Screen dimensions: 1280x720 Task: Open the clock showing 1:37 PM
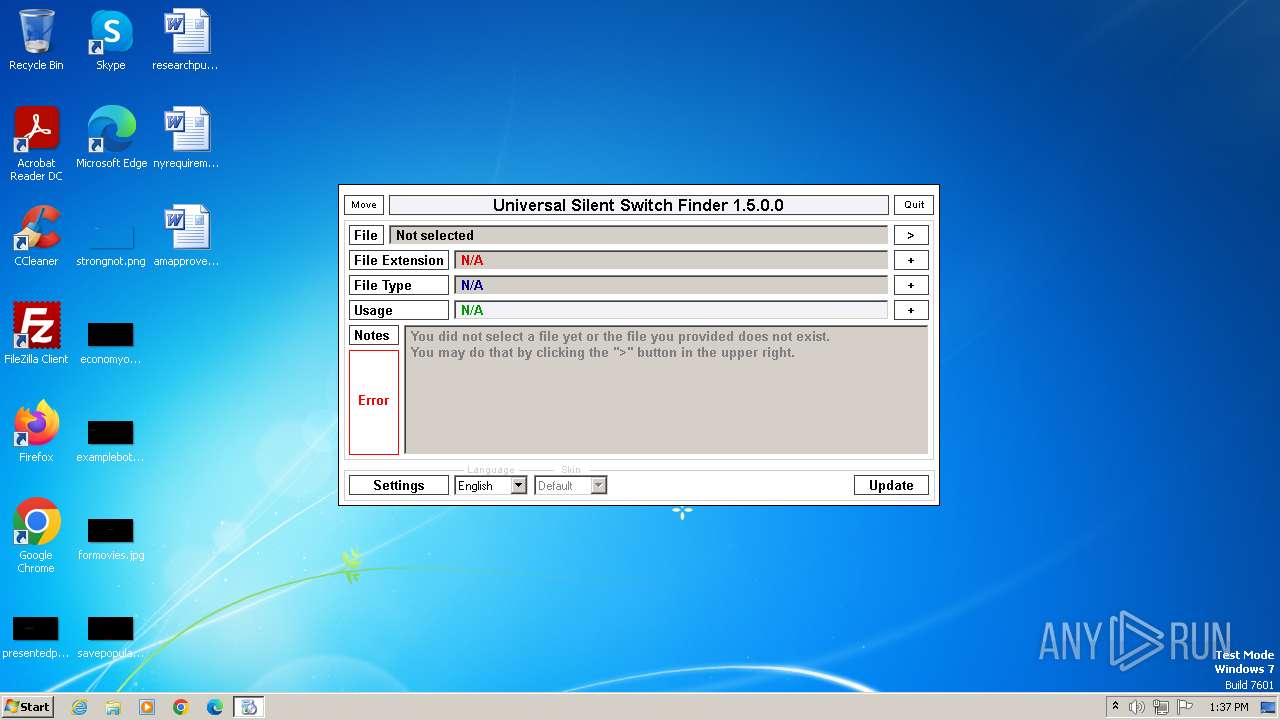click(1229, 707)
